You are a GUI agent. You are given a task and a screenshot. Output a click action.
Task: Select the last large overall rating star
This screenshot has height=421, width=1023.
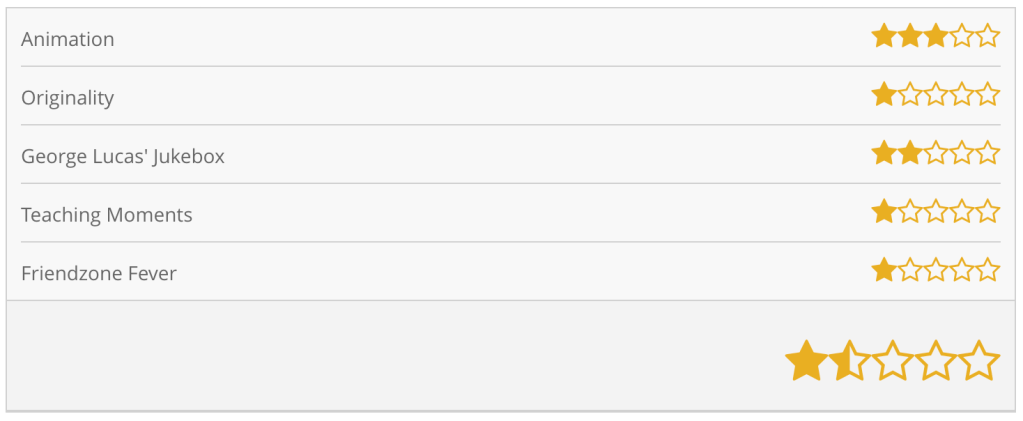[980, 361]
